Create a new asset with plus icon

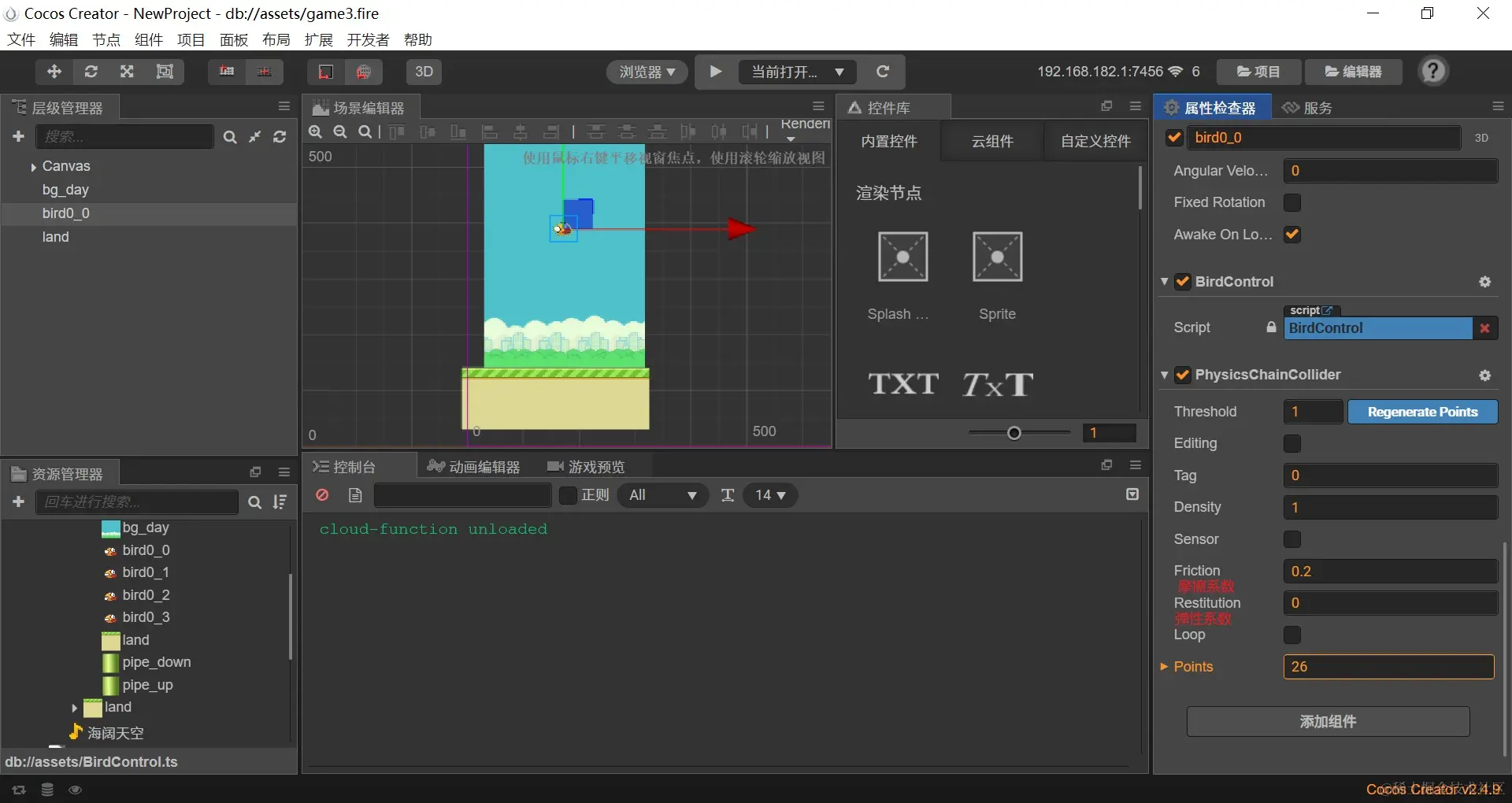pos(19,502)
